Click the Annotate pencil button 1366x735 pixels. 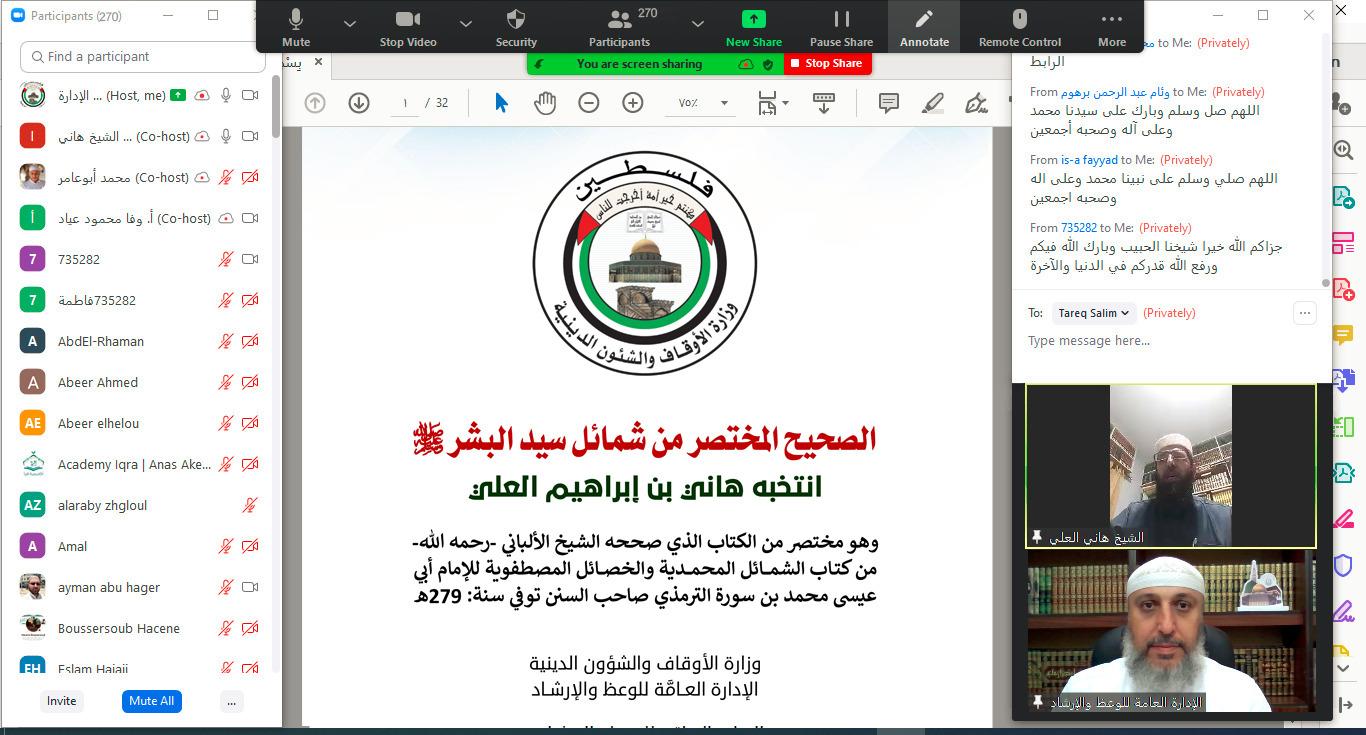pos(924,27)
